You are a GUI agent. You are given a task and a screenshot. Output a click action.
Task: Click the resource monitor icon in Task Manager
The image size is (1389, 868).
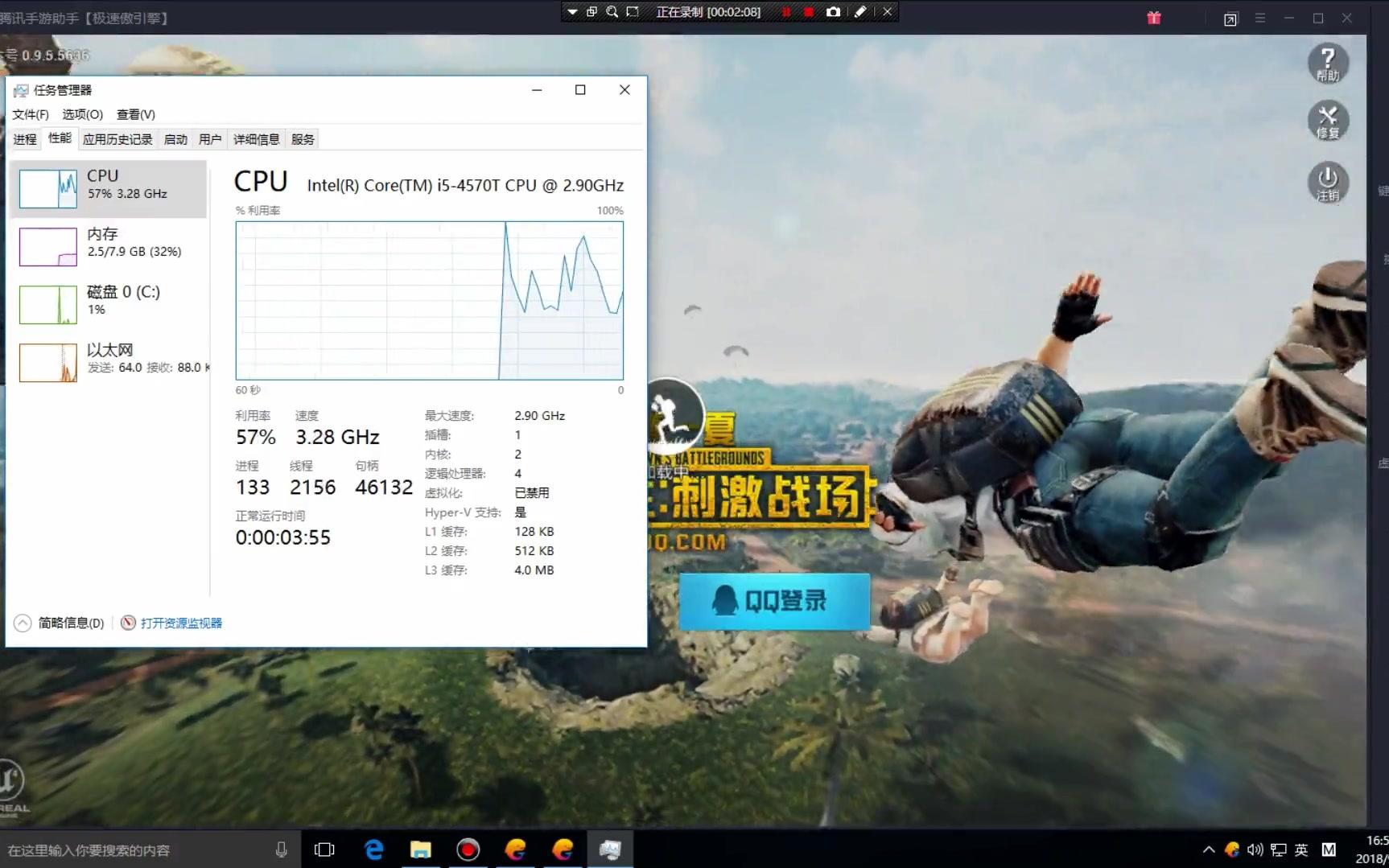point(128,623)
